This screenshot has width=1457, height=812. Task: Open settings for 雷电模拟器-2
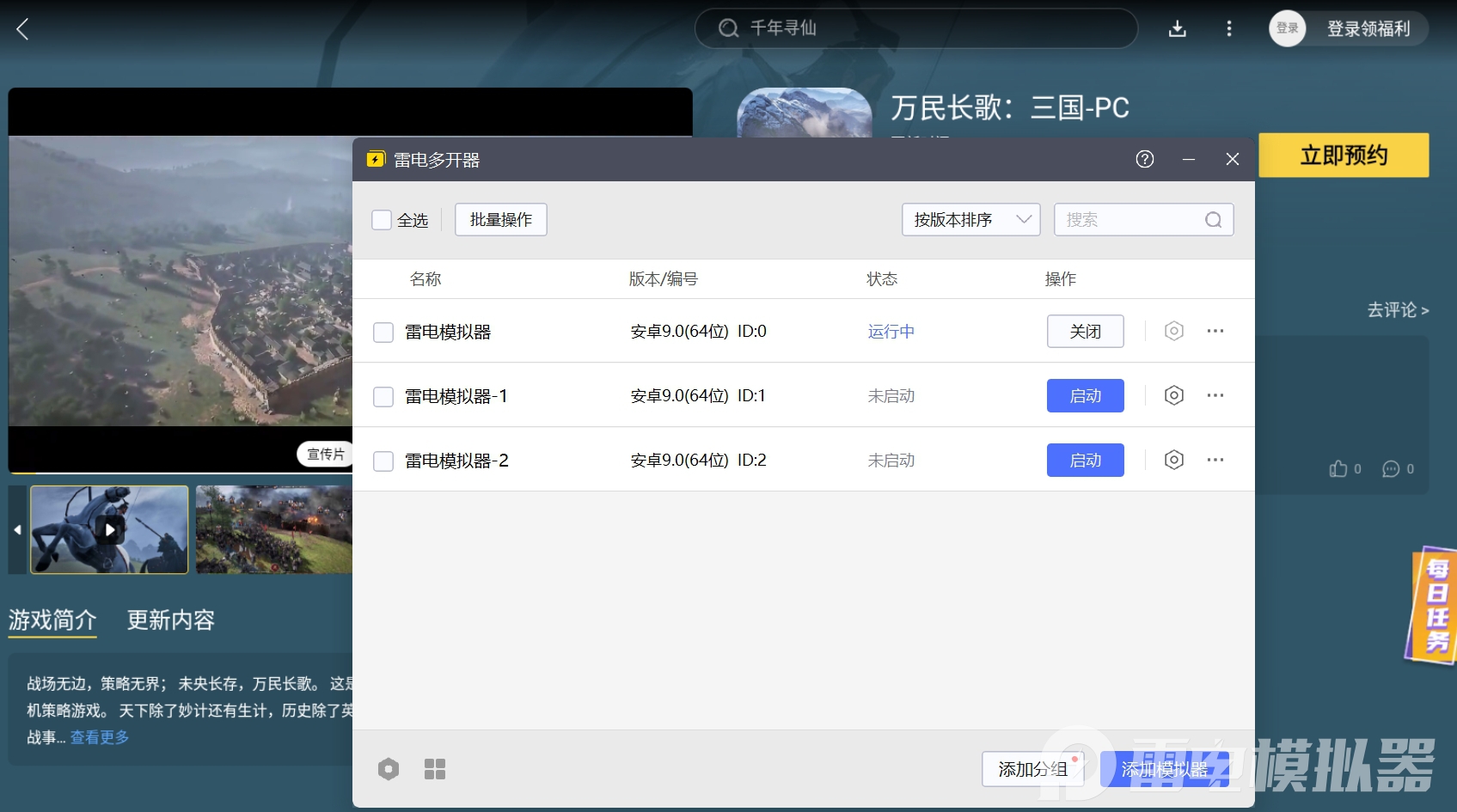[x=1173, y=460]
